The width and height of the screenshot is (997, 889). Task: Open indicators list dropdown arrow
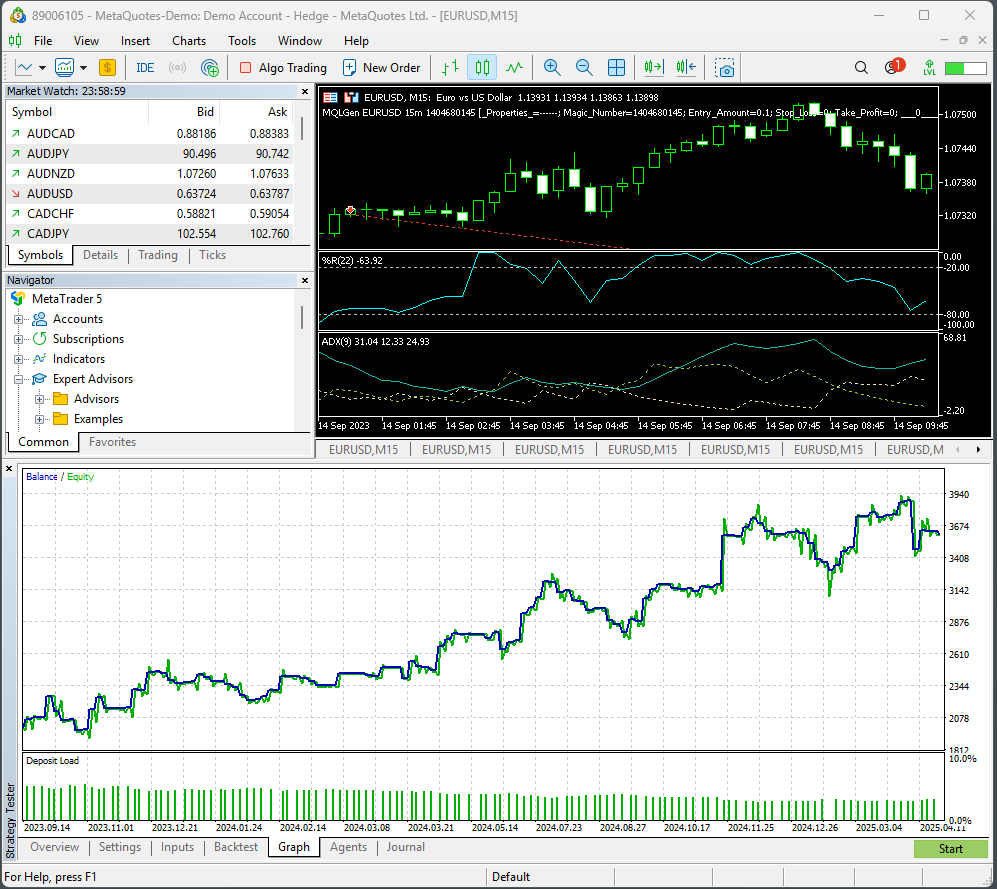[x=83, y=67]
